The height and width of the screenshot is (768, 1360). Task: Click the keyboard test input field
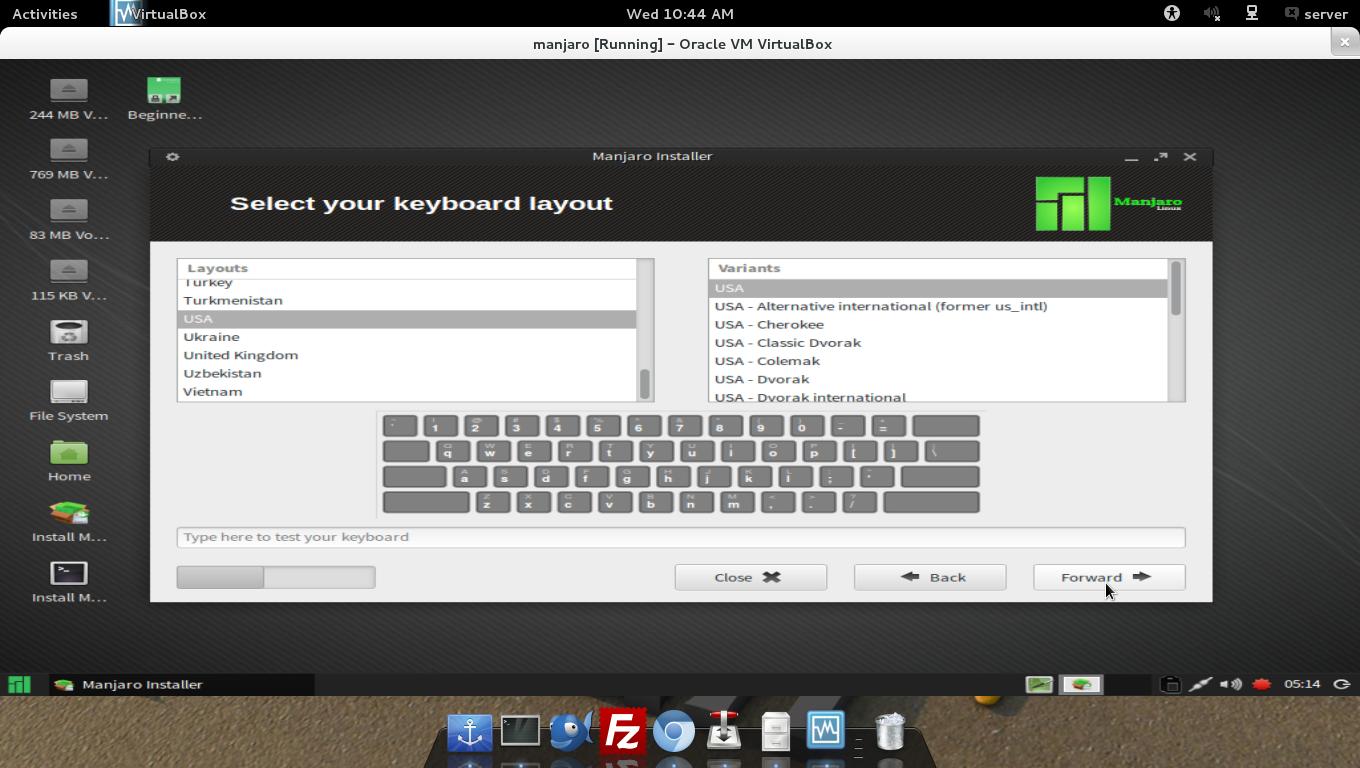pos(680,537)
